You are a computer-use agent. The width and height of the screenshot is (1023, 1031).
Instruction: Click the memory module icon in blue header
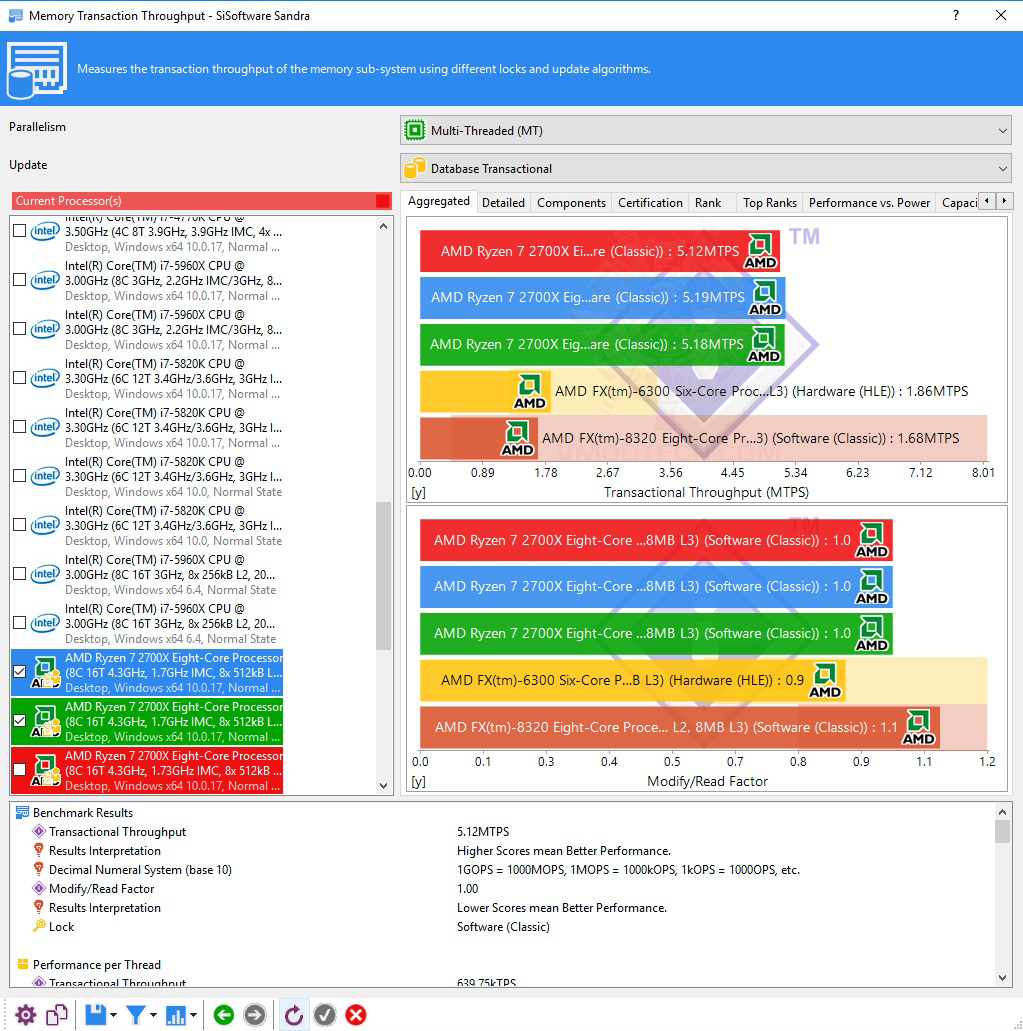coord(36,70)
